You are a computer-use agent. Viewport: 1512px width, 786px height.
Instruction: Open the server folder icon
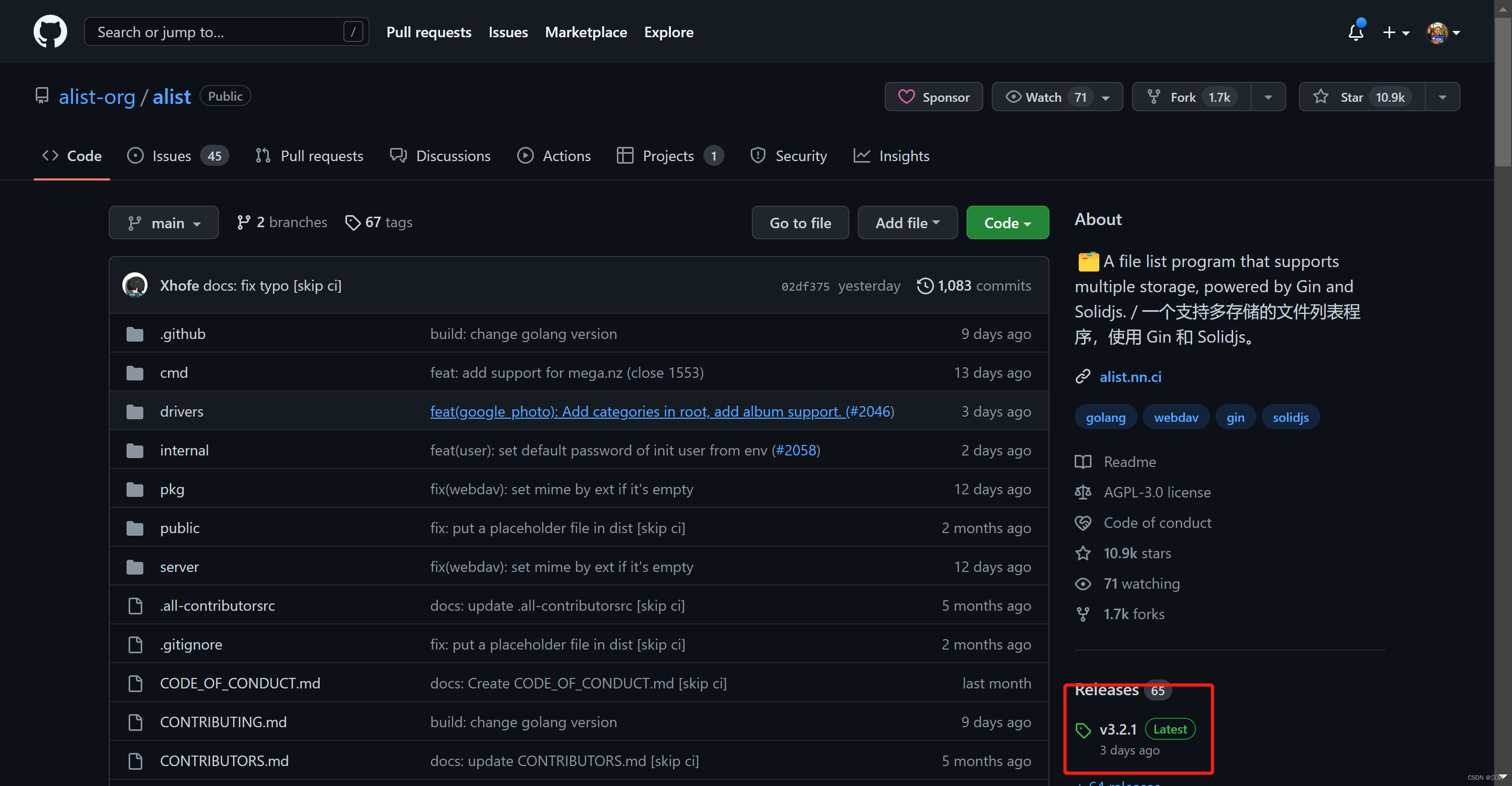(x=135, y=567)
